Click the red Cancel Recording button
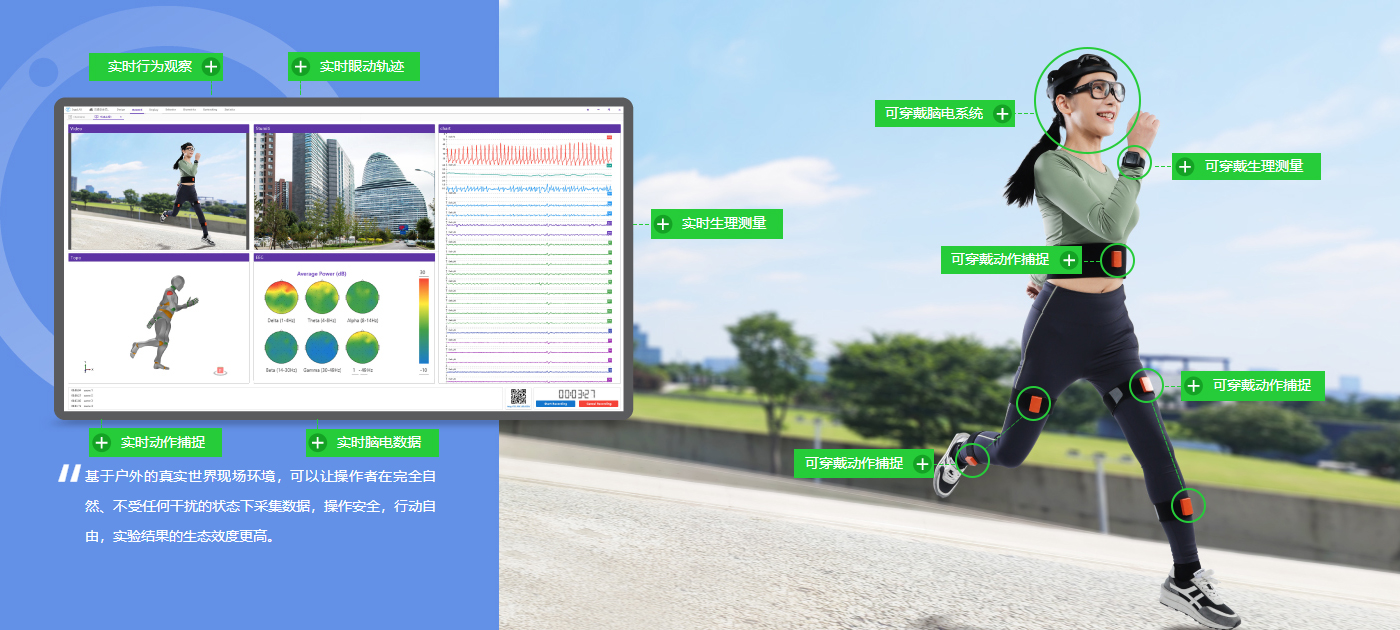This screenshot has height=630, width=1400. 598,404
